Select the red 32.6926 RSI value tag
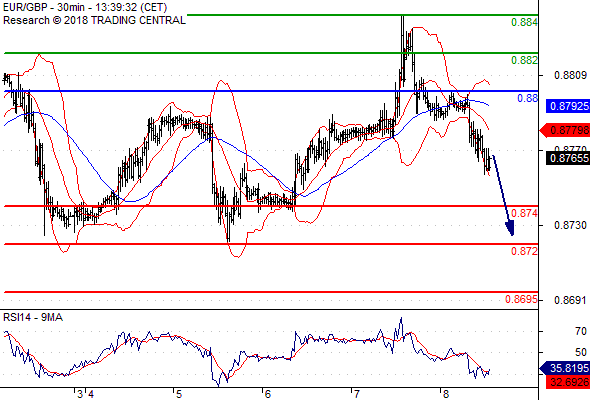Image resolution: width=590 pixels, height=400 pixels. point(568,382)
